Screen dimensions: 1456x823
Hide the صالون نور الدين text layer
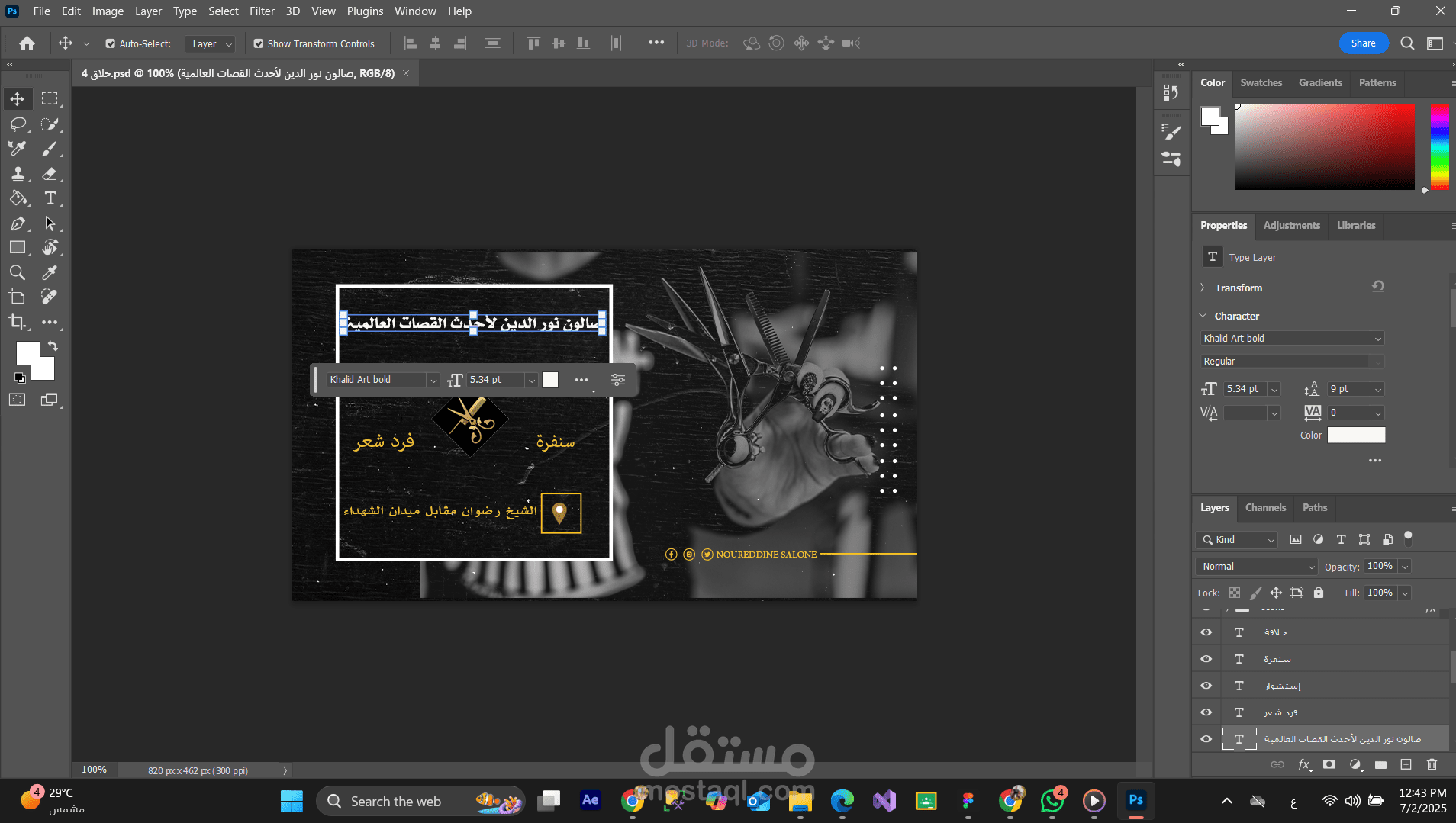[x=1206, y=739]
